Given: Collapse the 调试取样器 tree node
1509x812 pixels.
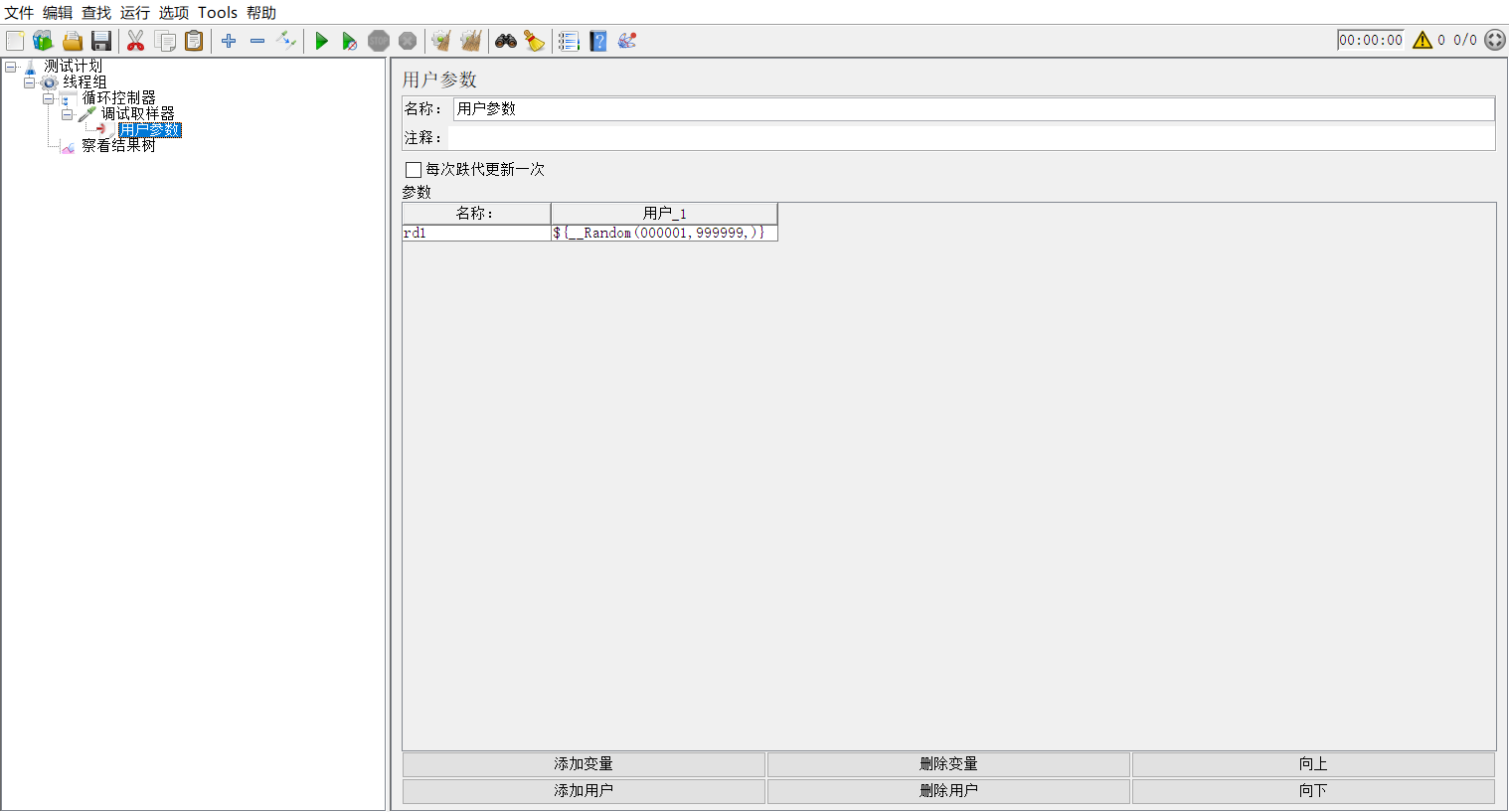Looking at the screenshot, I should [x=67, y=113].
